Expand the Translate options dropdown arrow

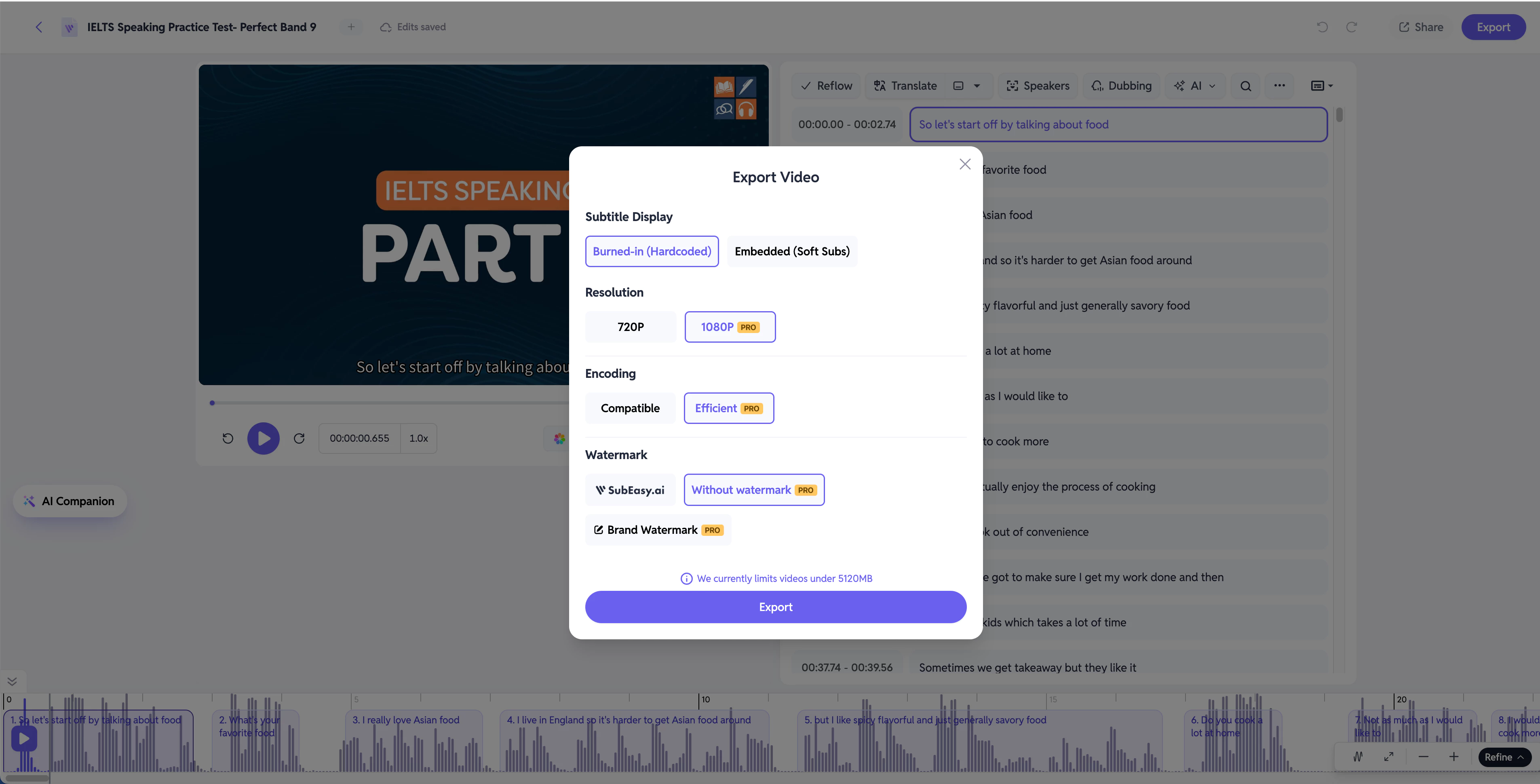(x=977, y=85)
